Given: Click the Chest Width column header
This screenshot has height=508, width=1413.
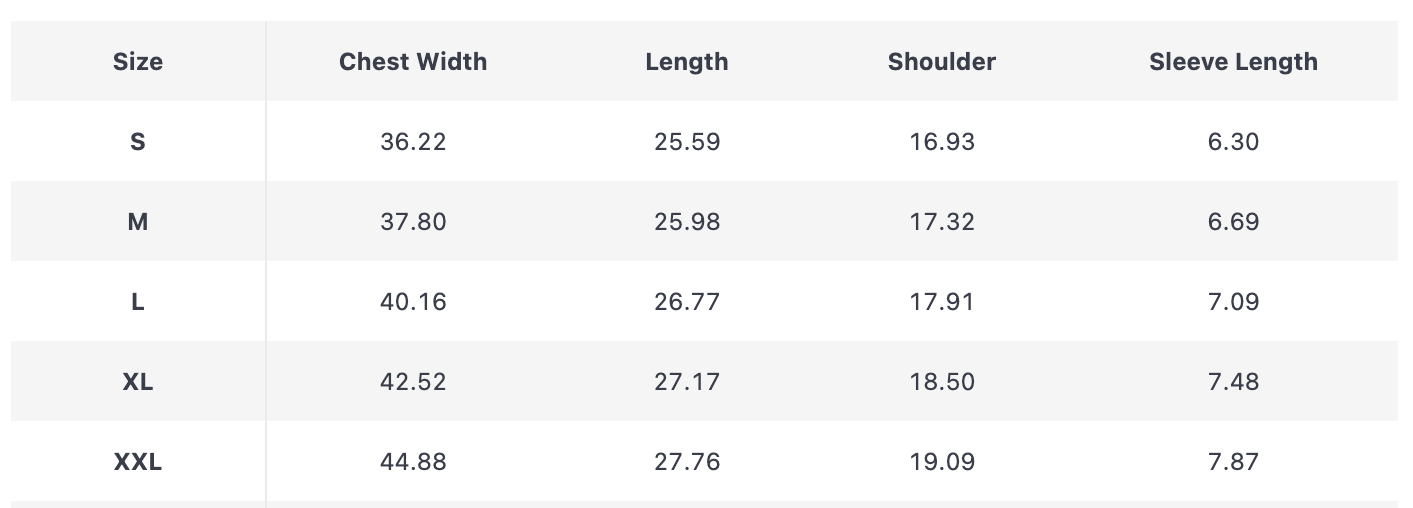Looking at the screenshot, I should [413, 62].
